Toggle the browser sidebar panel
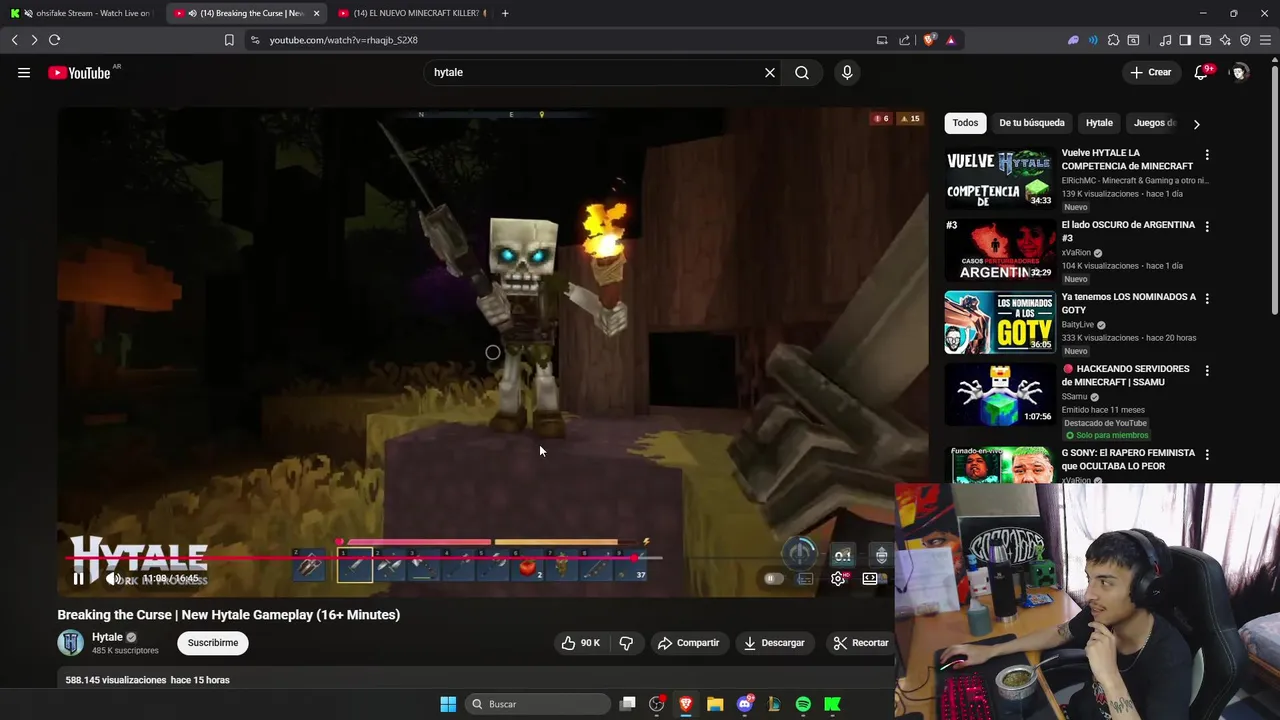Image resolution: width=1280 pixels, height=720 pixels. [x=1185, y=40]
